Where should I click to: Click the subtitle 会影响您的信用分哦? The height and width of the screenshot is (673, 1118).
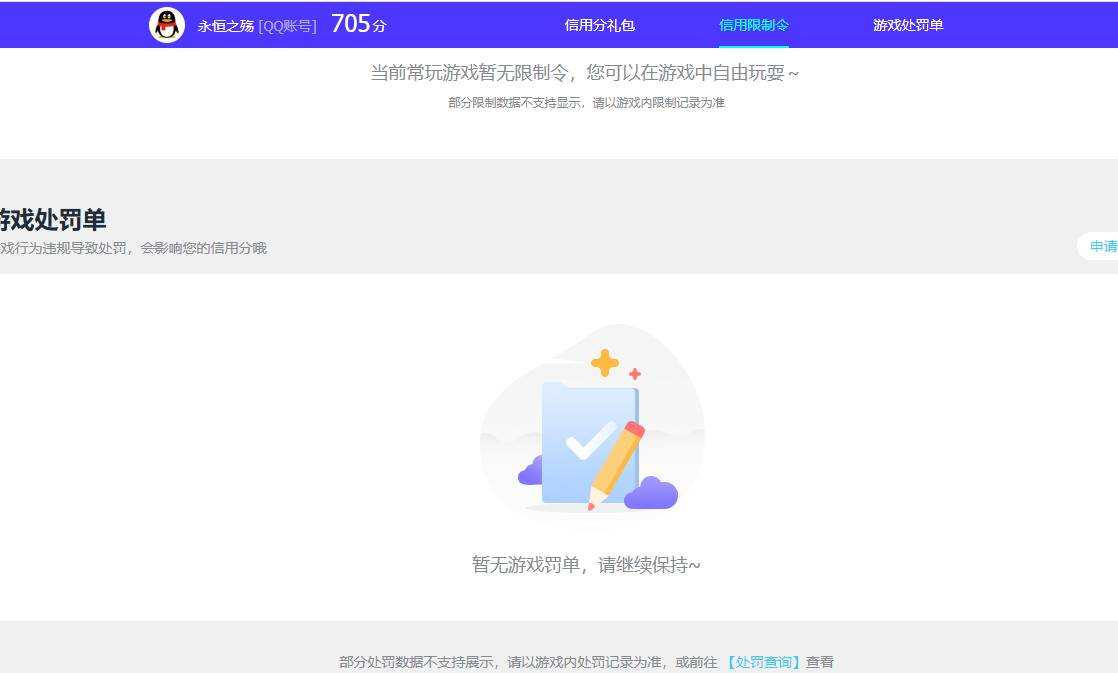coord(203,247)
